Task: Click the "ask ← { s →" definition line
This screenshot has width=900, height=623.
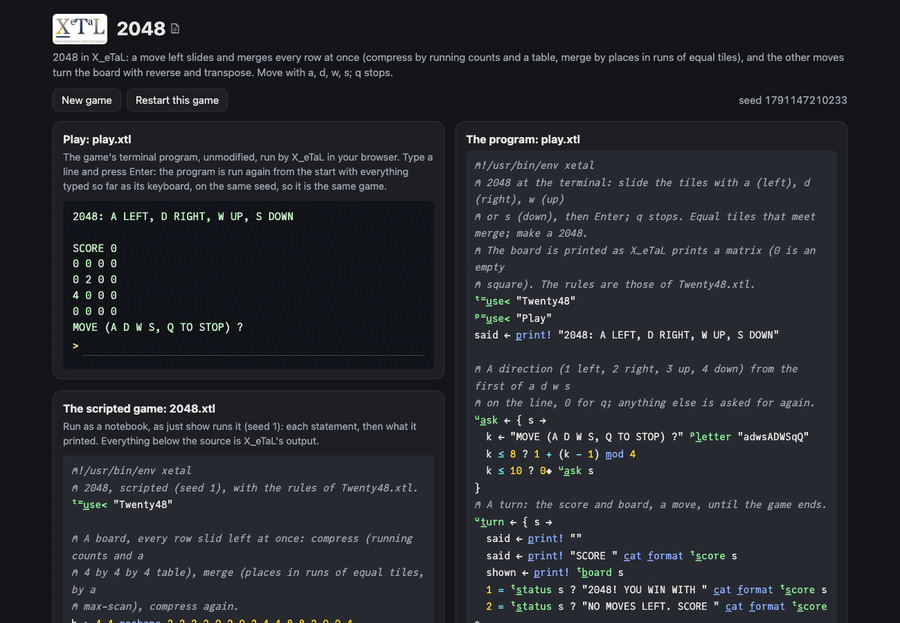Action: coord(510,420)
